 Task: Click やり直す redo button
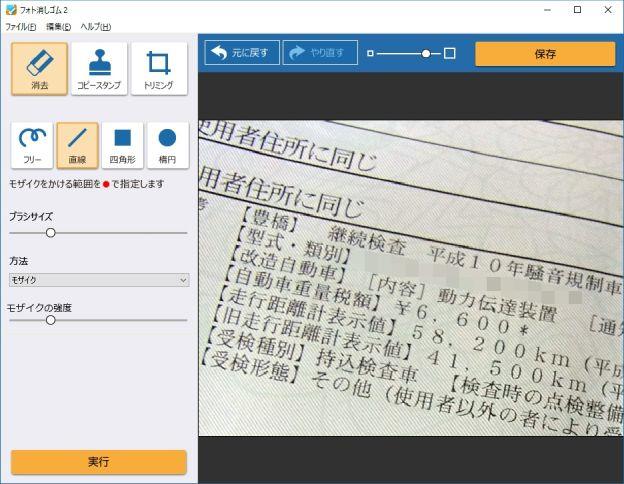pyautogui.click(x=320, y=53)
